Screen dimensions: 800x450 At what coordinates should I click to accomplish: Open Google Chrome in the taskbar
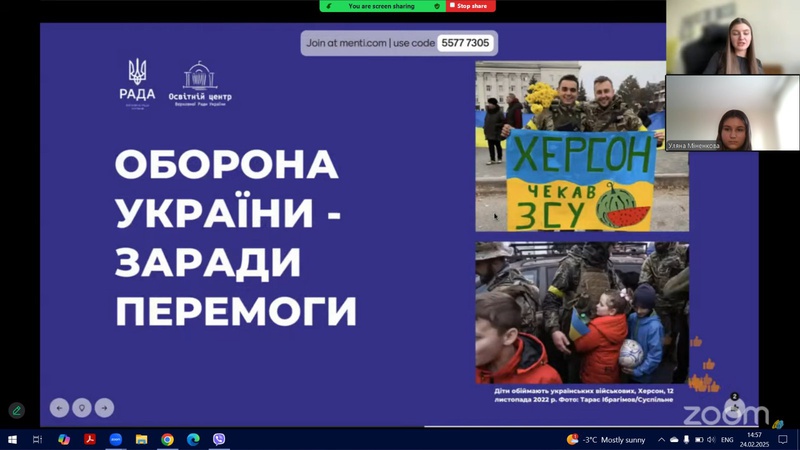167,439
